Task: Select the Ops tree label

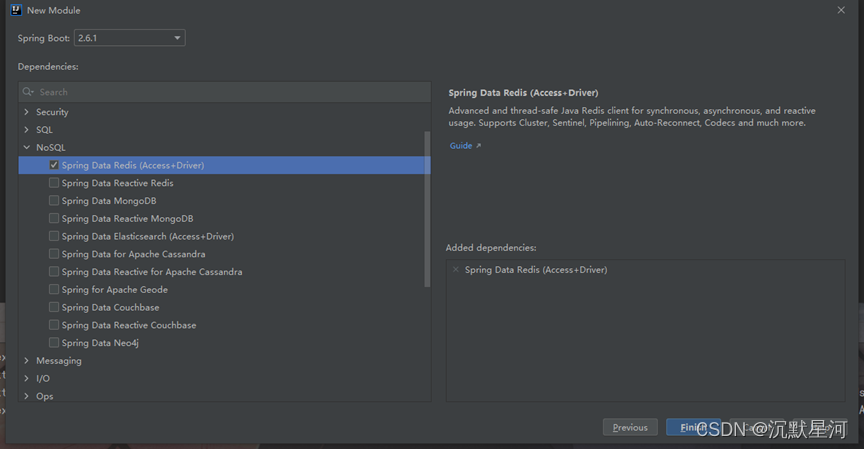Action: [x=45, y=396]
